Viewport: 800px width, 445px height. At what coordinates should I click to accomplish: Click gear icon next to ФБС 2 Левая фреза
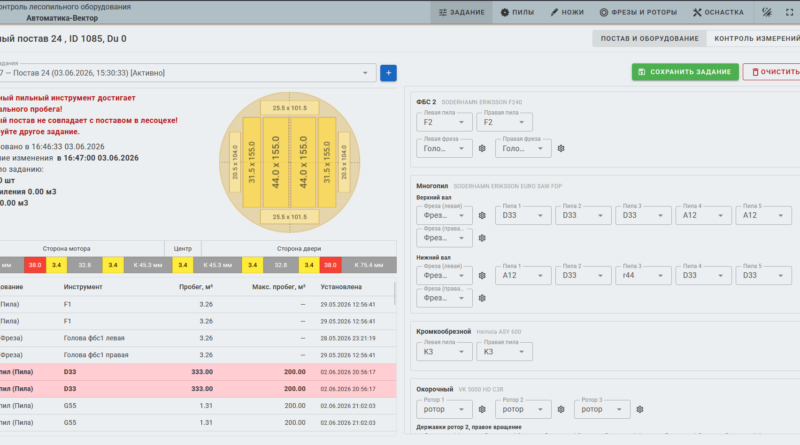click(482, 149)
